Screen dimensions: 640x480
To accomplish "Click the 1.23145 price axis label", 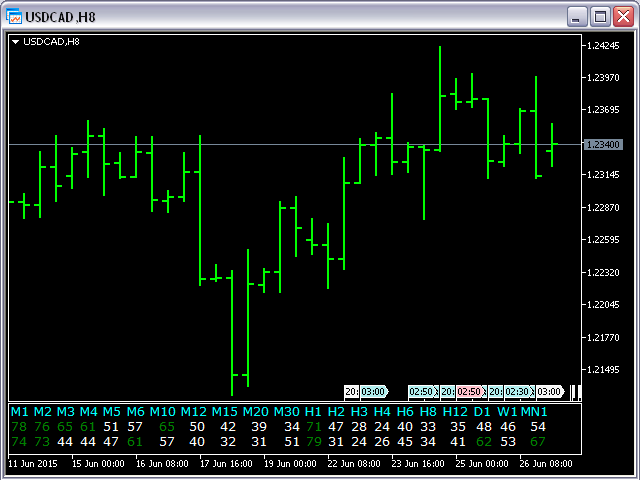I will pos(603,175).
